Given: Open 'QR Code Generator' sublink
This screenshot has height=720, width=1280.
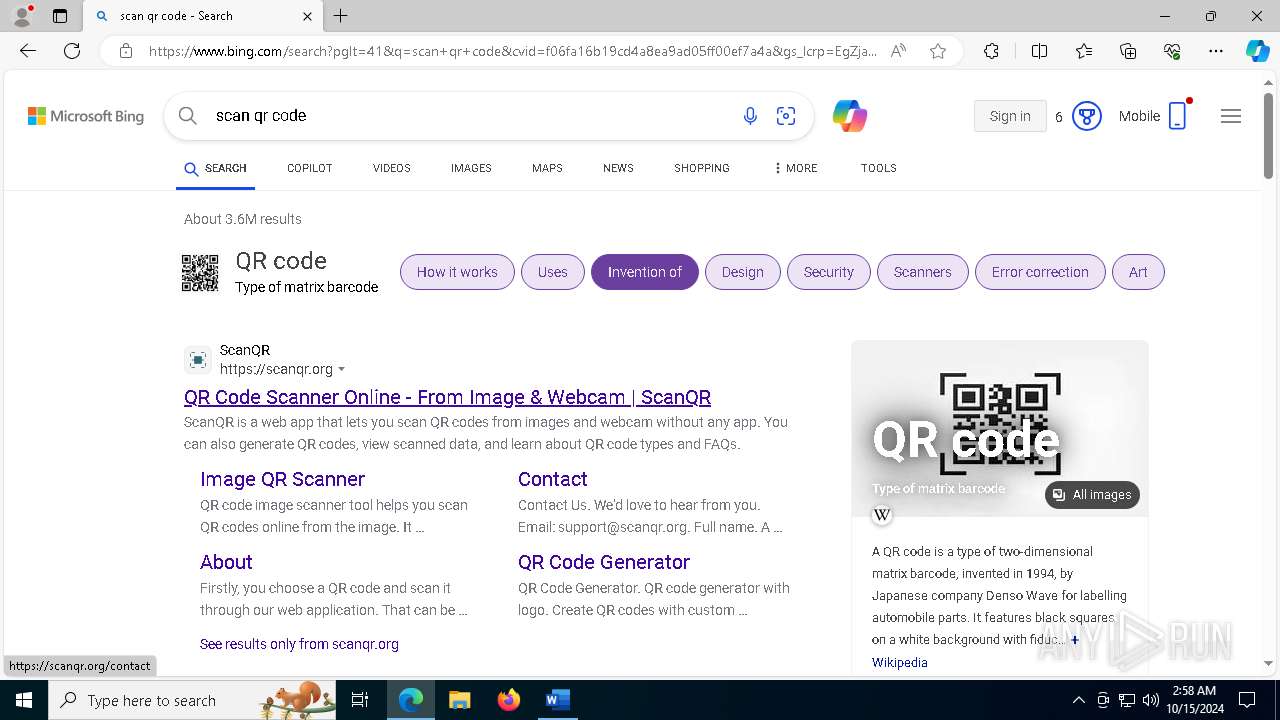Looking at the screenshot, I should 604,562.
